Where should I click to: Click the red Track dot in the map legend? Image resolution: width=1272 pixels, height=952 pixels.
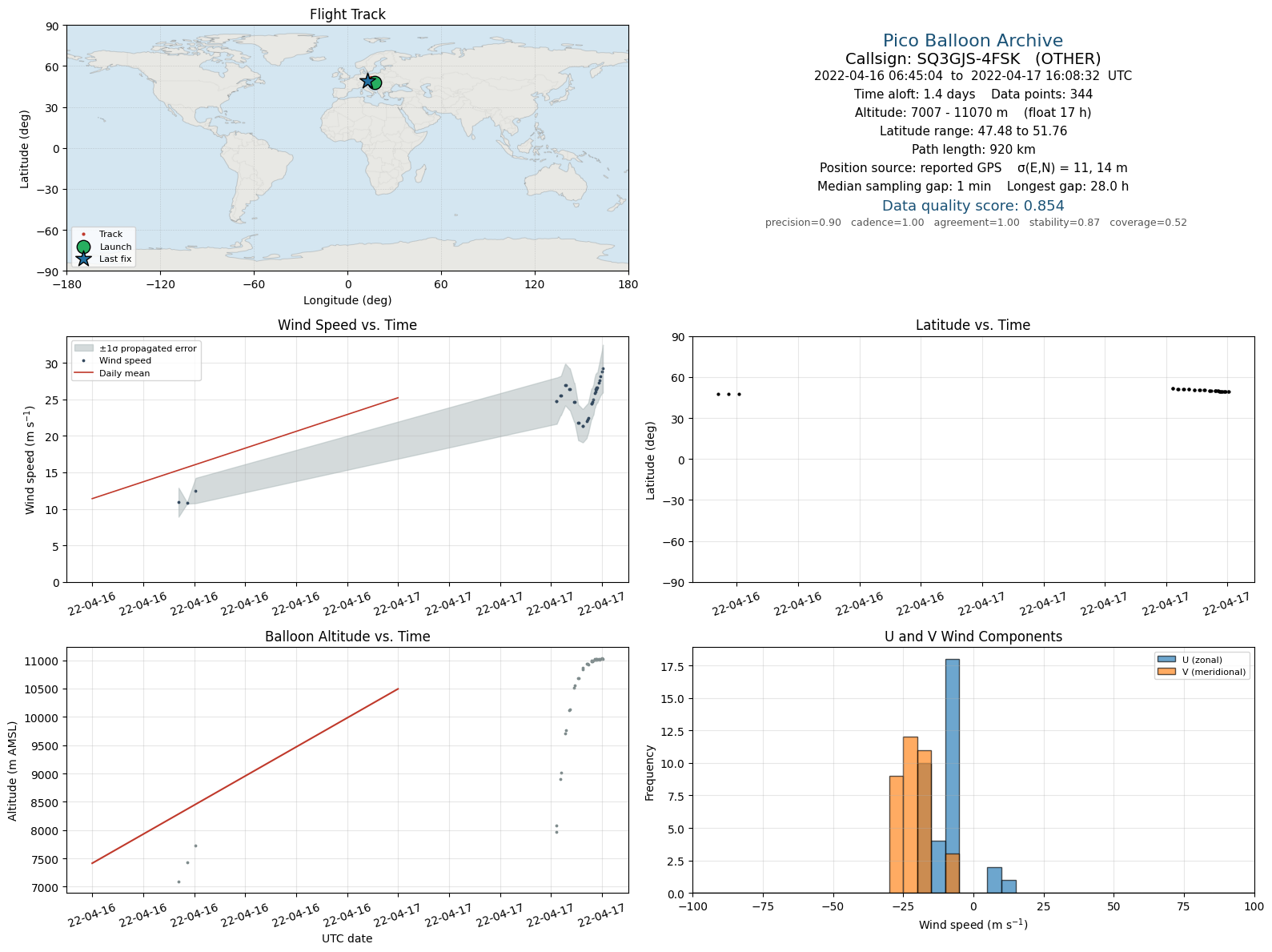[83, 235]
